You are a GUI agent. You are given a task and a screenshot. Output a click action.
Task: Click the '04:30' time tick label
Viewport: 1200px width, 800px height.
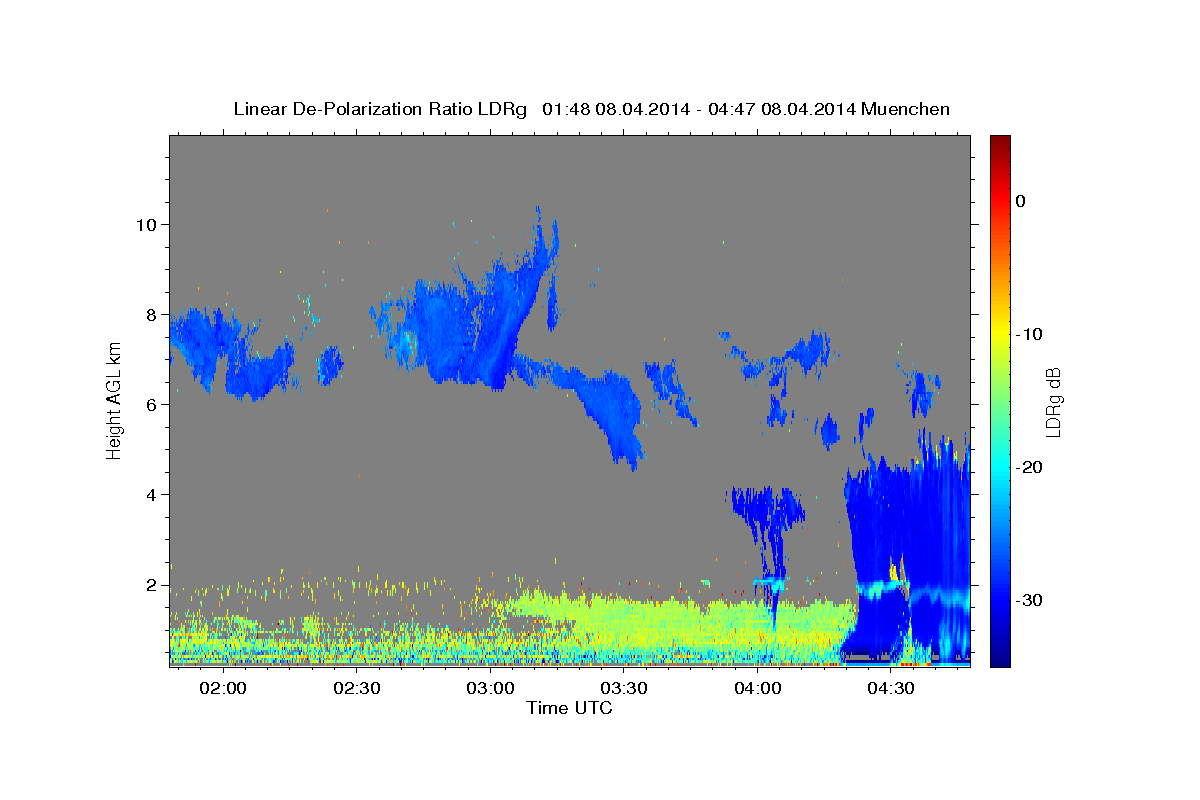(891, 688)
